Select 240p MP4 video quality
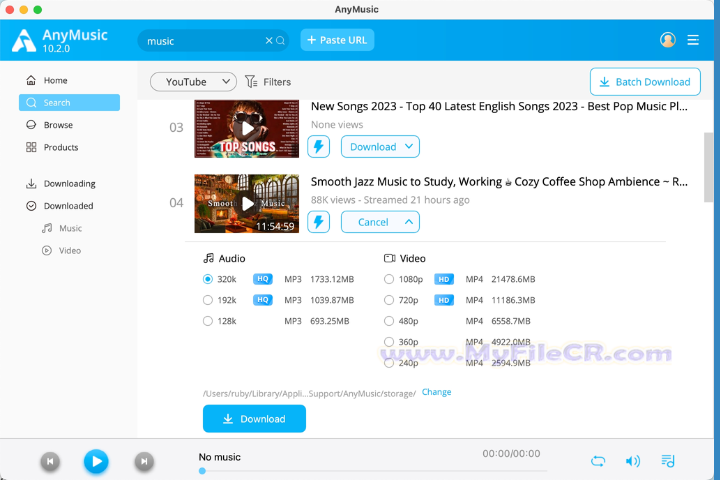This screenshot has width=720, height=480. 389,363
